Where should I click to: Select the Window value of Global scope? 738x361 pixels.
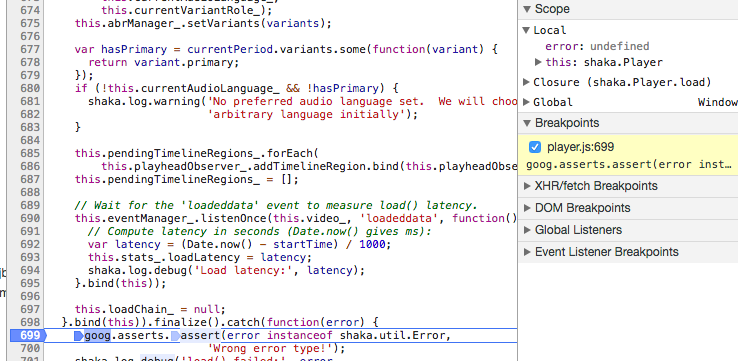[x=717, y=102]
